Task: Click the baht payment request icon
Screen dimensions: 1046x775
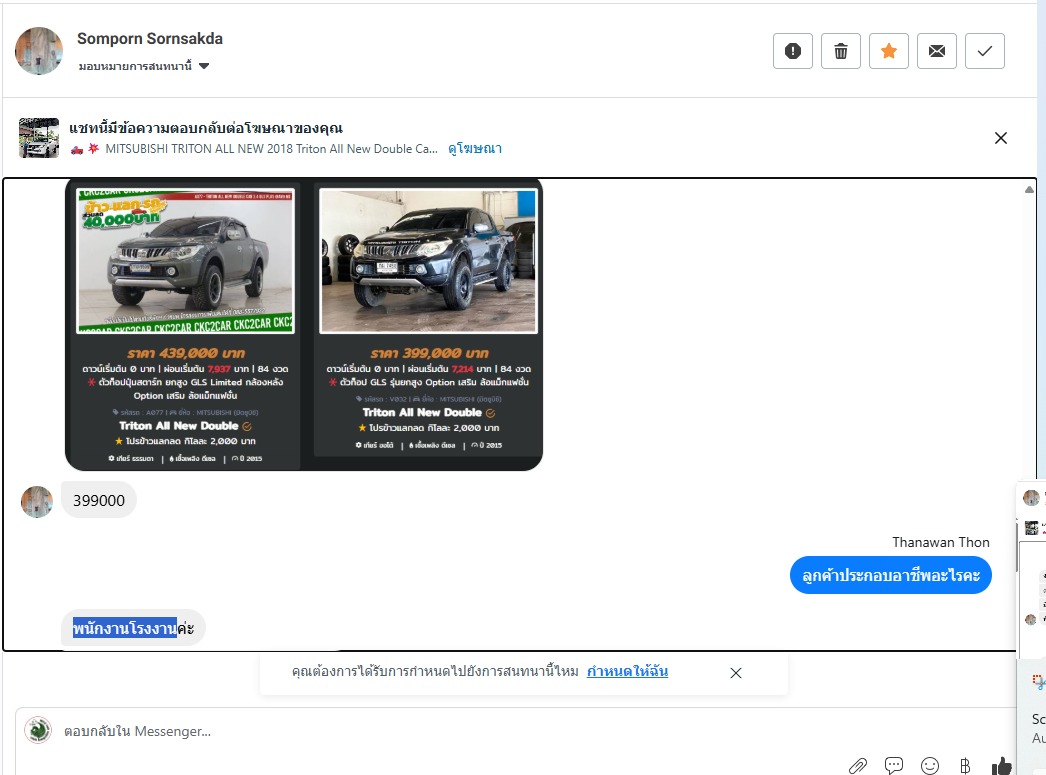Action: tap(965, 766)
